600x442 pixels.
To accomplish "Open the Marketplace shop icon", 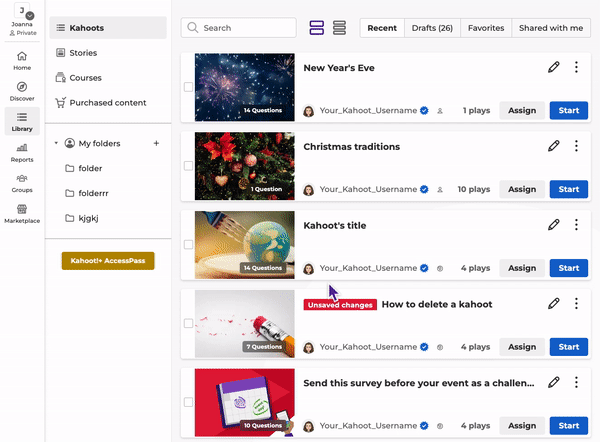I will [22, 209].
